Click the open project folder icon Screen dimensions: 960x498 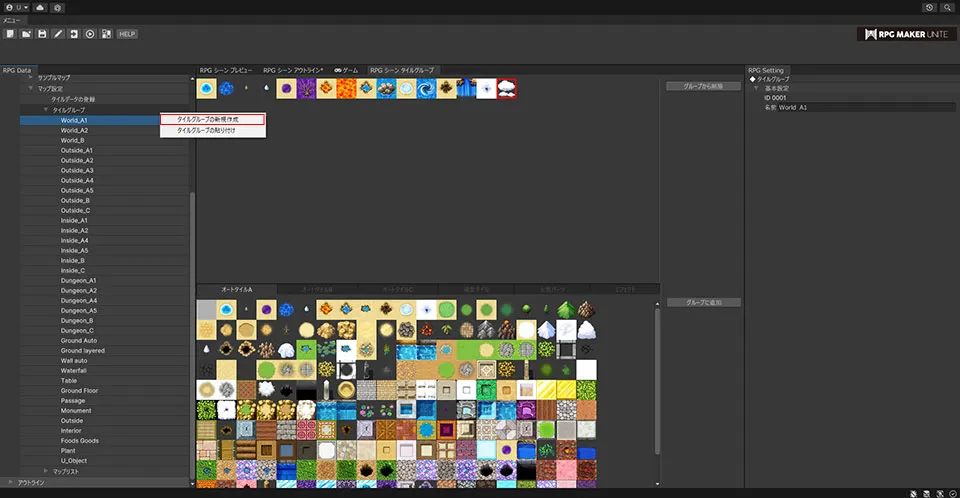(26, 34)
